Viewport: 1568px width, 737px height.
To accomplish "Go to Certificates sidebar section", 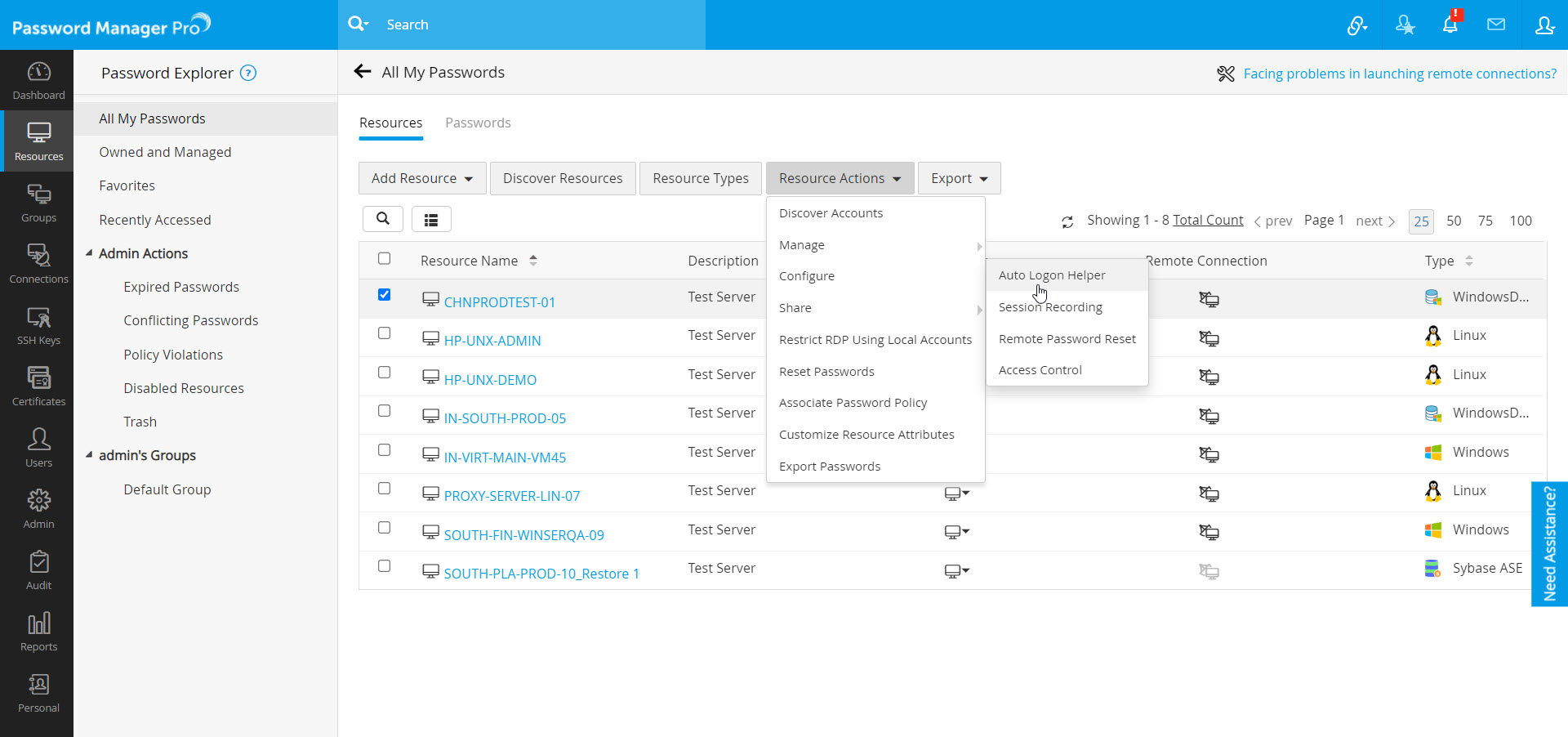I will click(x=38, y=386).
